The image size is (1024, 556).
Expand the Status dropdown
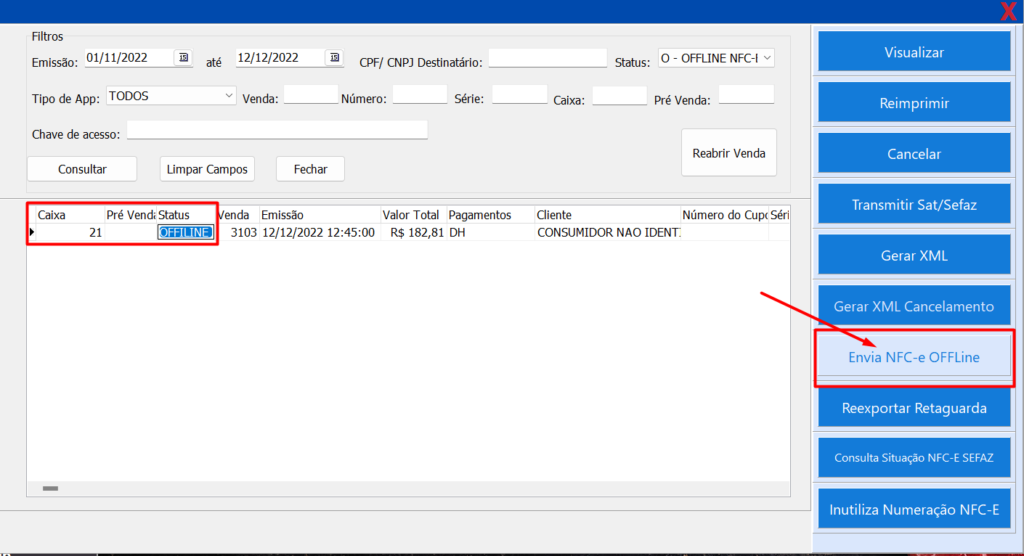tap(767, 59)
